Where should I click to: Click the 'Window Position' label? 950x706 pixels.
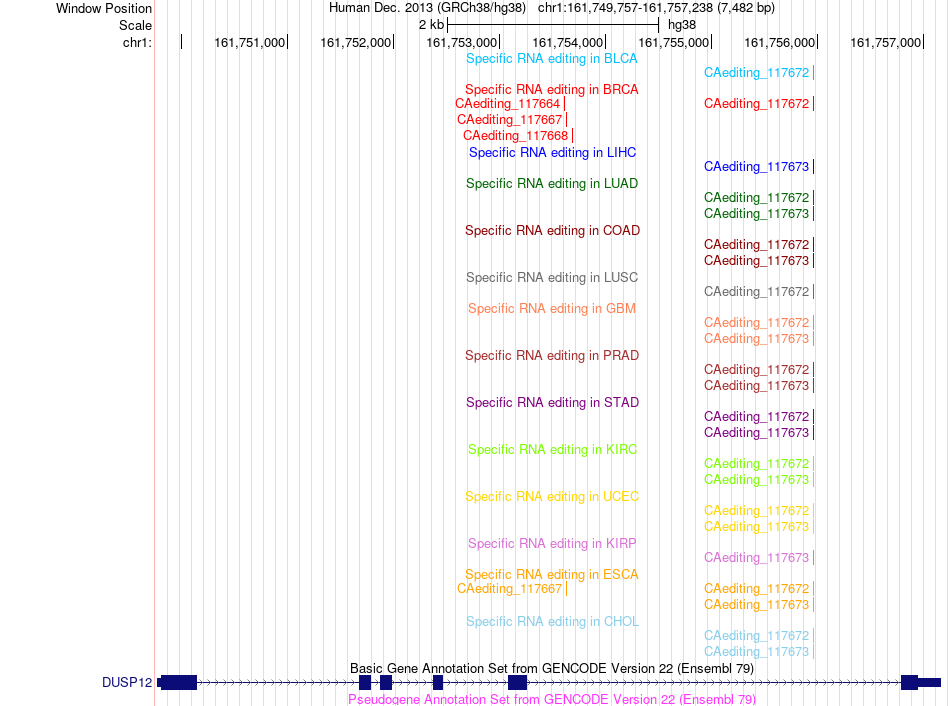tap(104, 8)
